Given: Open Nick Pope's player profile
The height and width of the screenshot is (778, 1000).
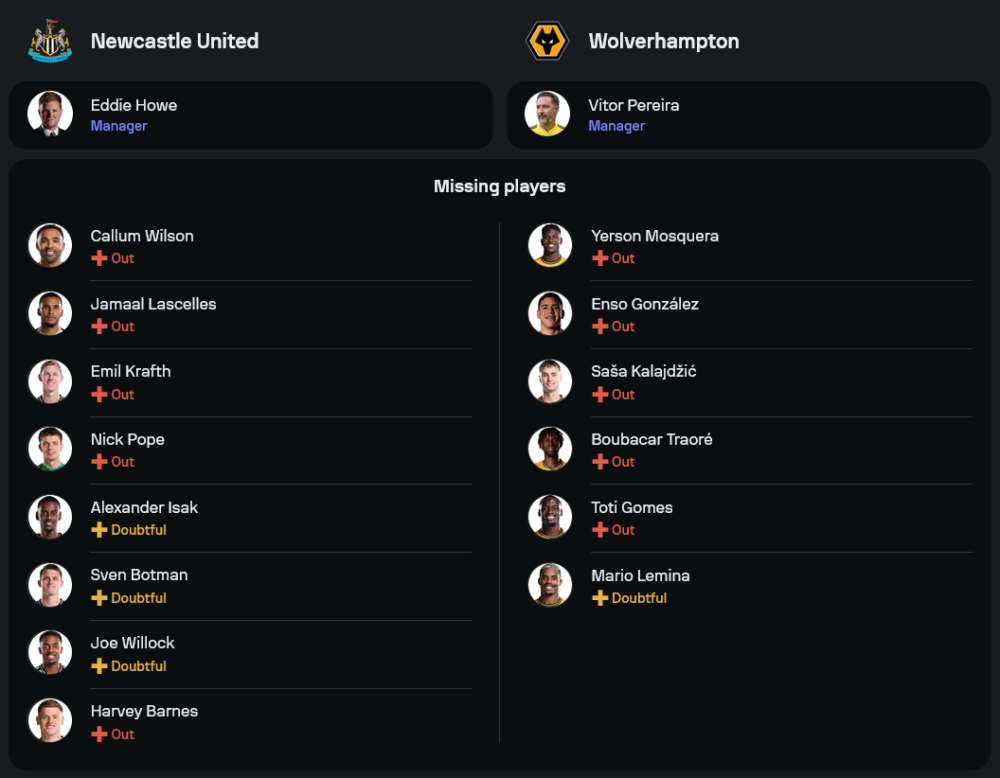Looking at the screenshot, I should coord(127,439).
